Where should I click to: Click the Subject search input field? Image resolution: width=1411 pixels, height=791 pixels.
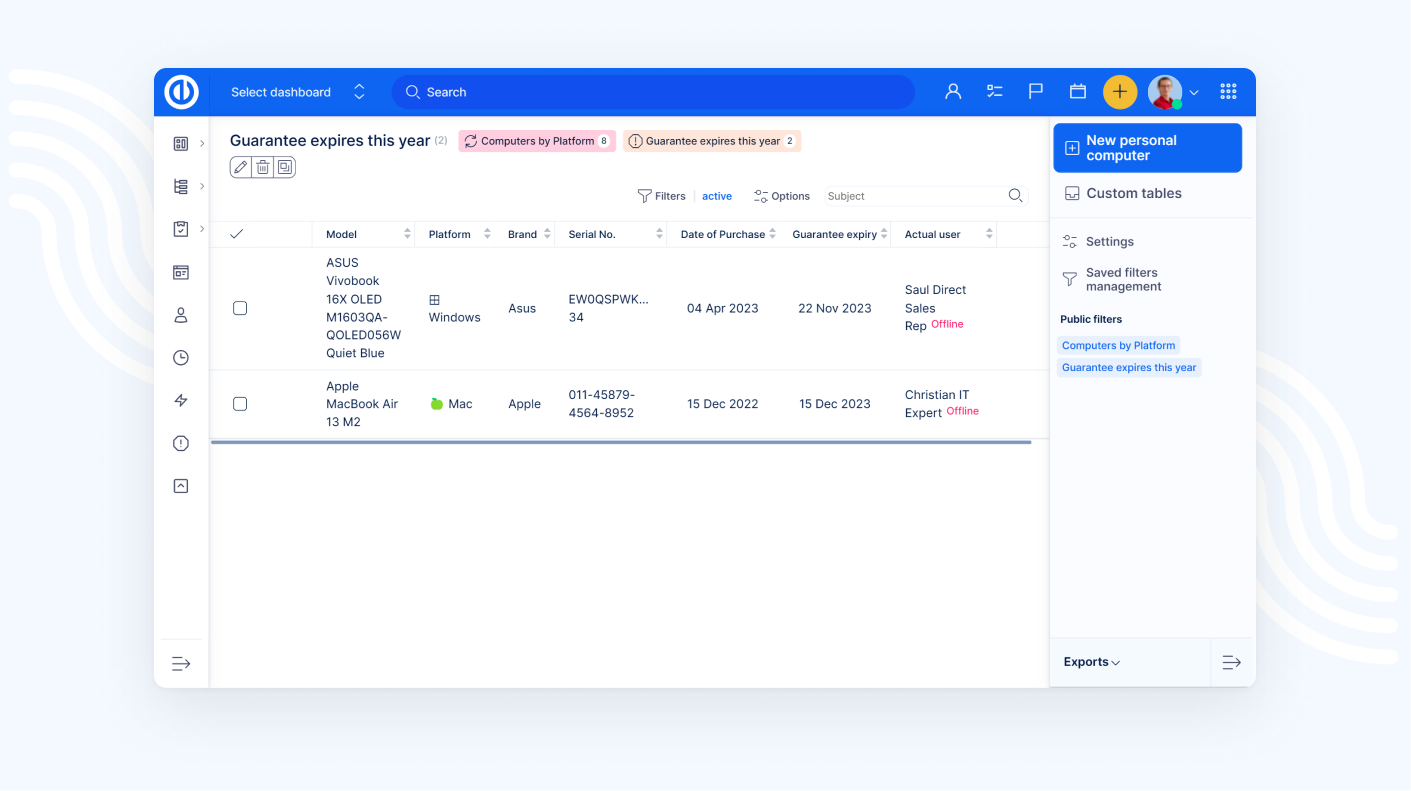[x=913, y=196]
